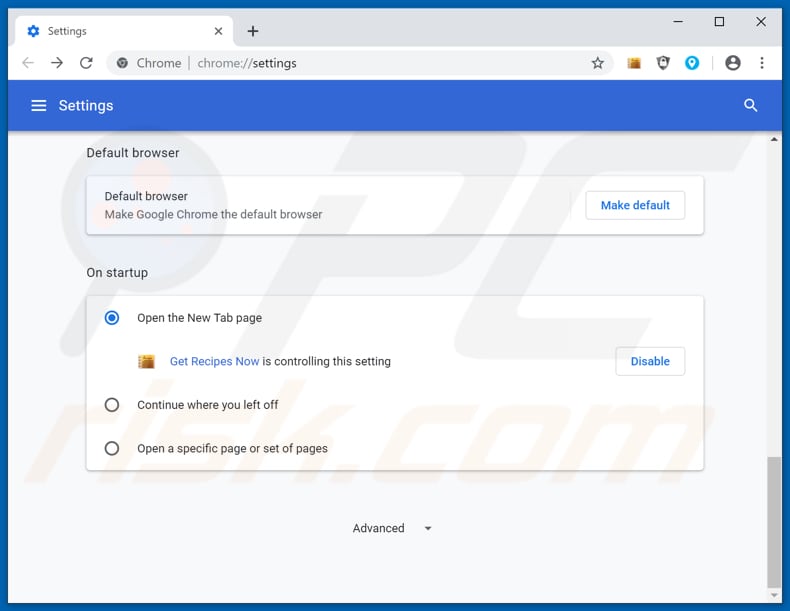Choose 'Open a specific page or set of pages'
The image size is (790, 611).
112,448
